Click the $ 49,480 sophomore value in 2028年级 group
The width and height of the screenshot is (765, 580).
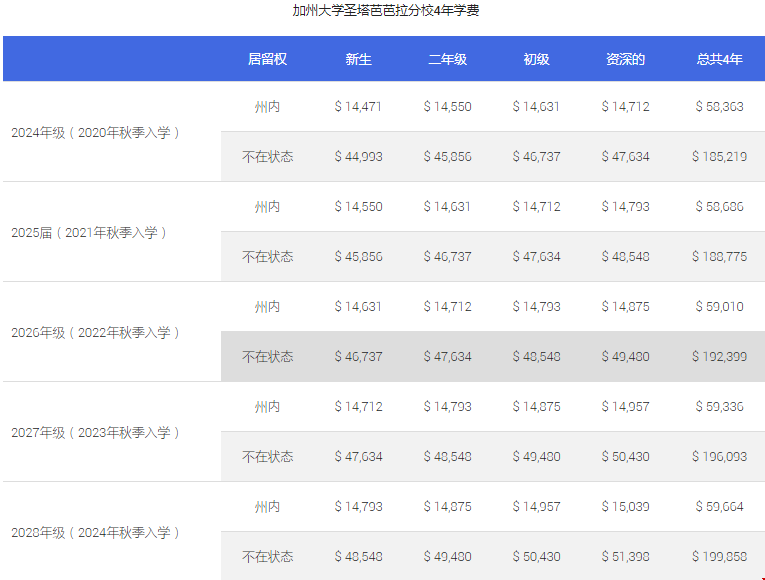pos(447,557)
